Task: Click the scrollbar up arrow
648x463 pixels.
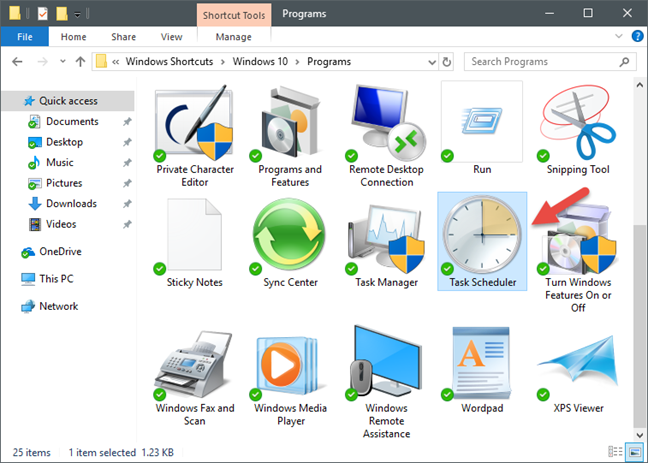Action: click(639, 85)
